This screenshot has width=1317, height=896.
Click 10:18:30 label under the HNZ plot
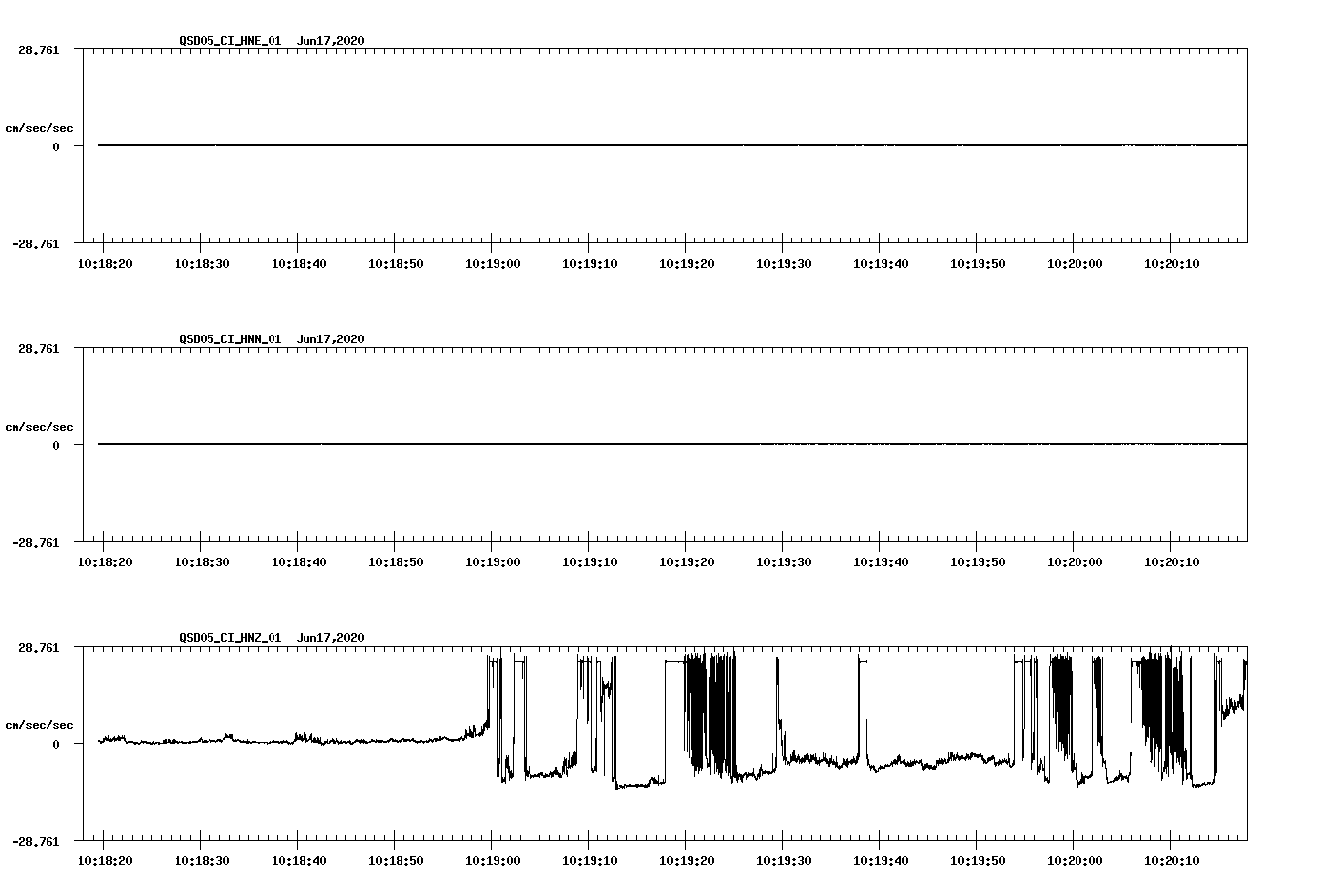pos(202,861)
